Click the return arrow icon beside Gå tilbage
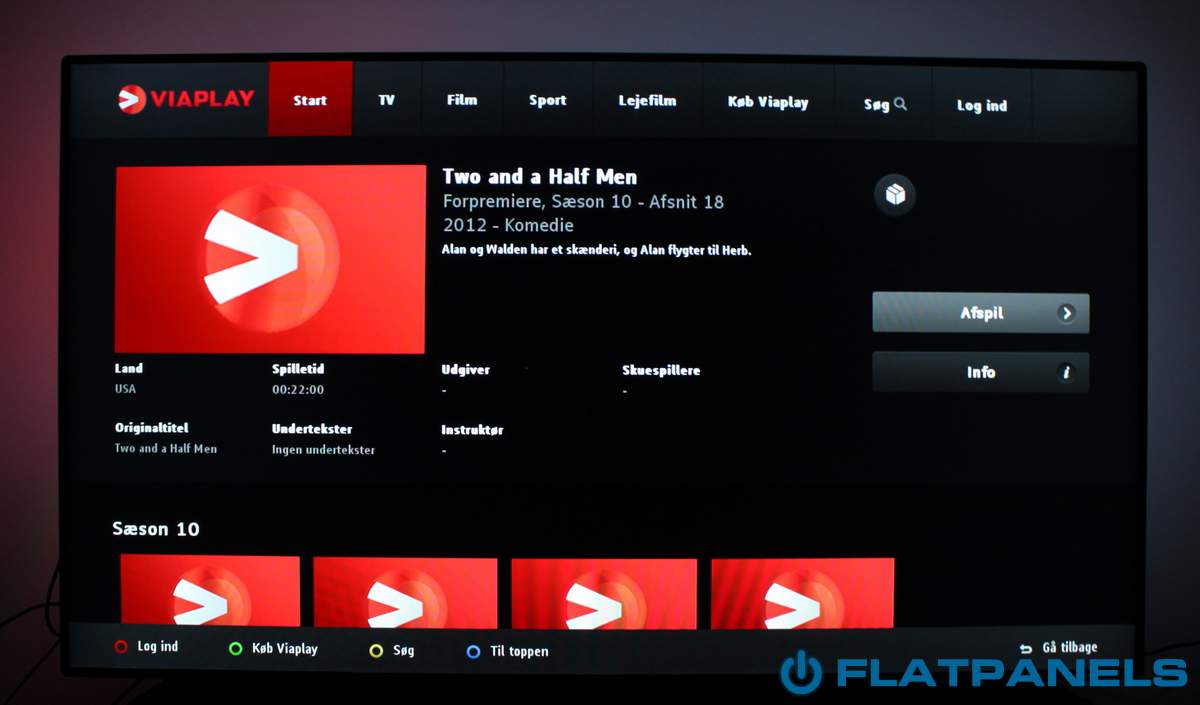 1026,649
